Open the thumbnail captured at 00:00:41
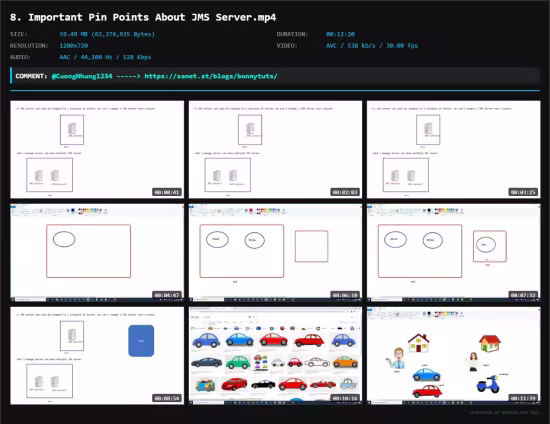Image resolution: width=550 pixels, height=424 pixels. click(97, 149)
